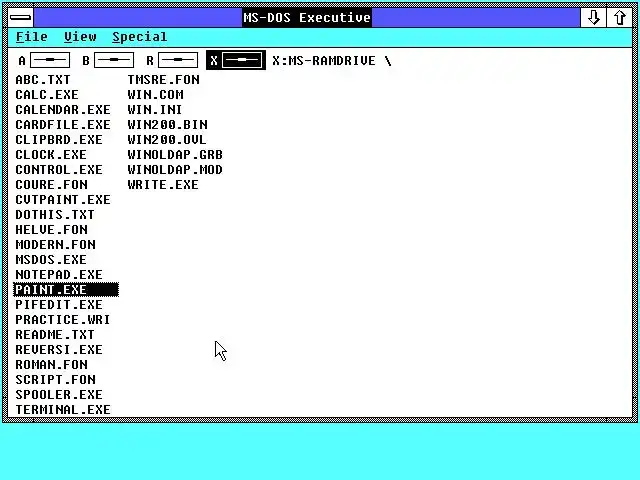Open the Special menu
Viewport: 640px width, 480px height.
140,37
